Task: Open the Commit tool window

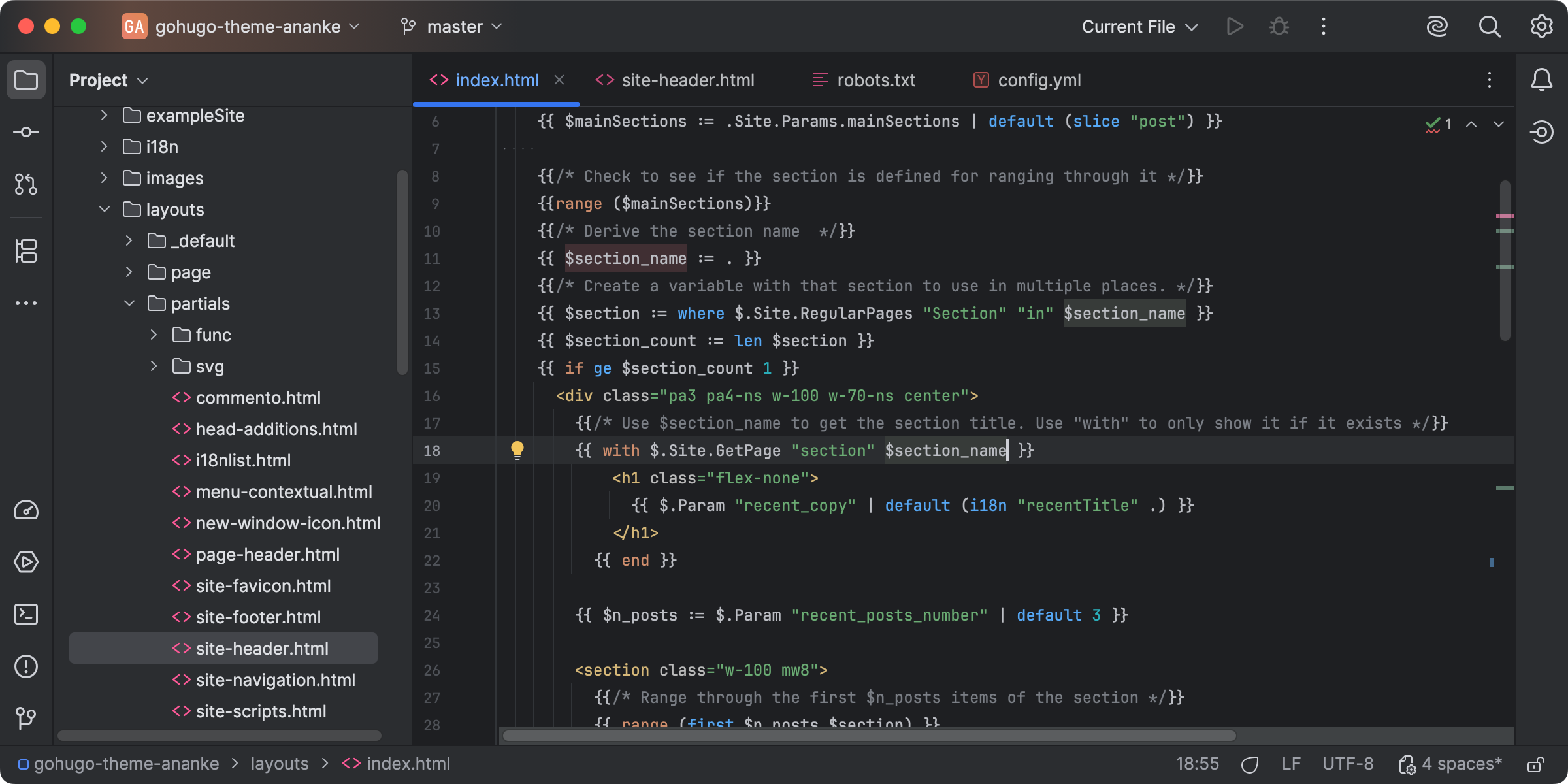Action: [x=26, y=132]
